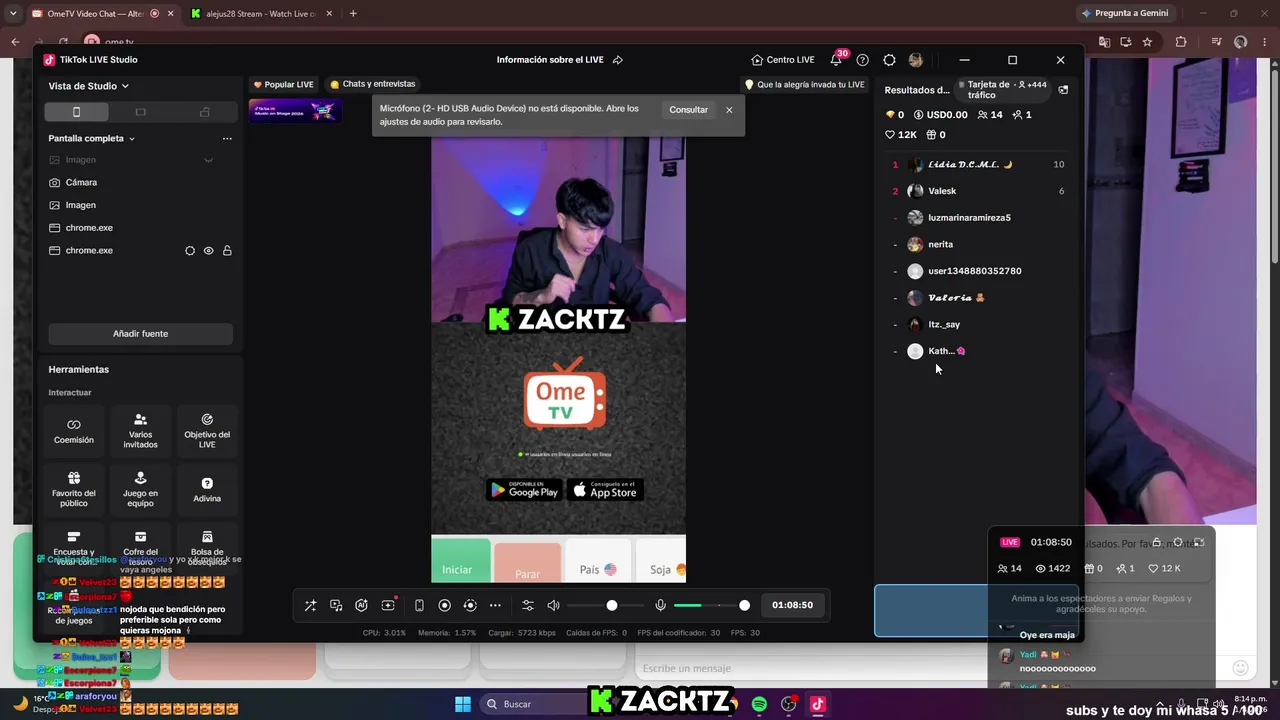Open more options in bottom toolbar
The height and width of the screenshot is (720, 1280).
coord(495,605)
